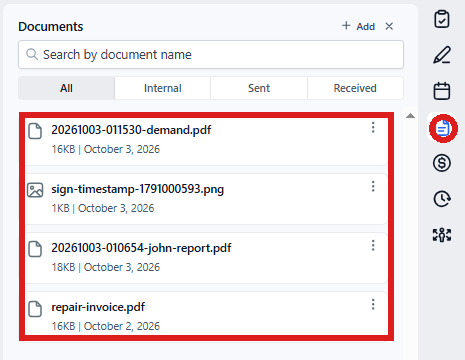Switch to the Internal tab
Screen dimensions: 465x360
point(163,88)
